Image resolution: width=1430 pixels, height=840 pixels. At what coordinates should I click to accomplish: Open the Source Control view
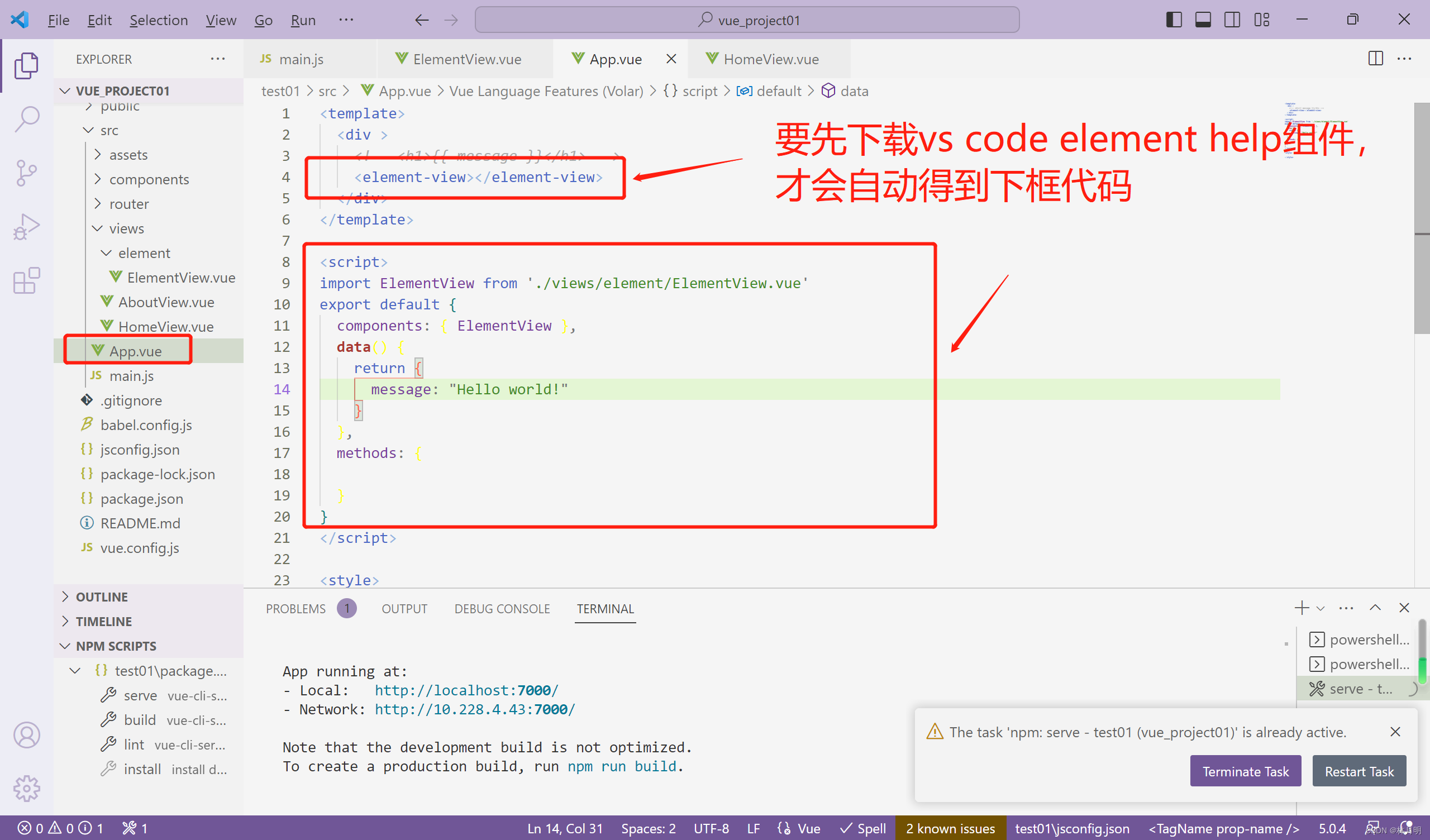coord(26,172)
